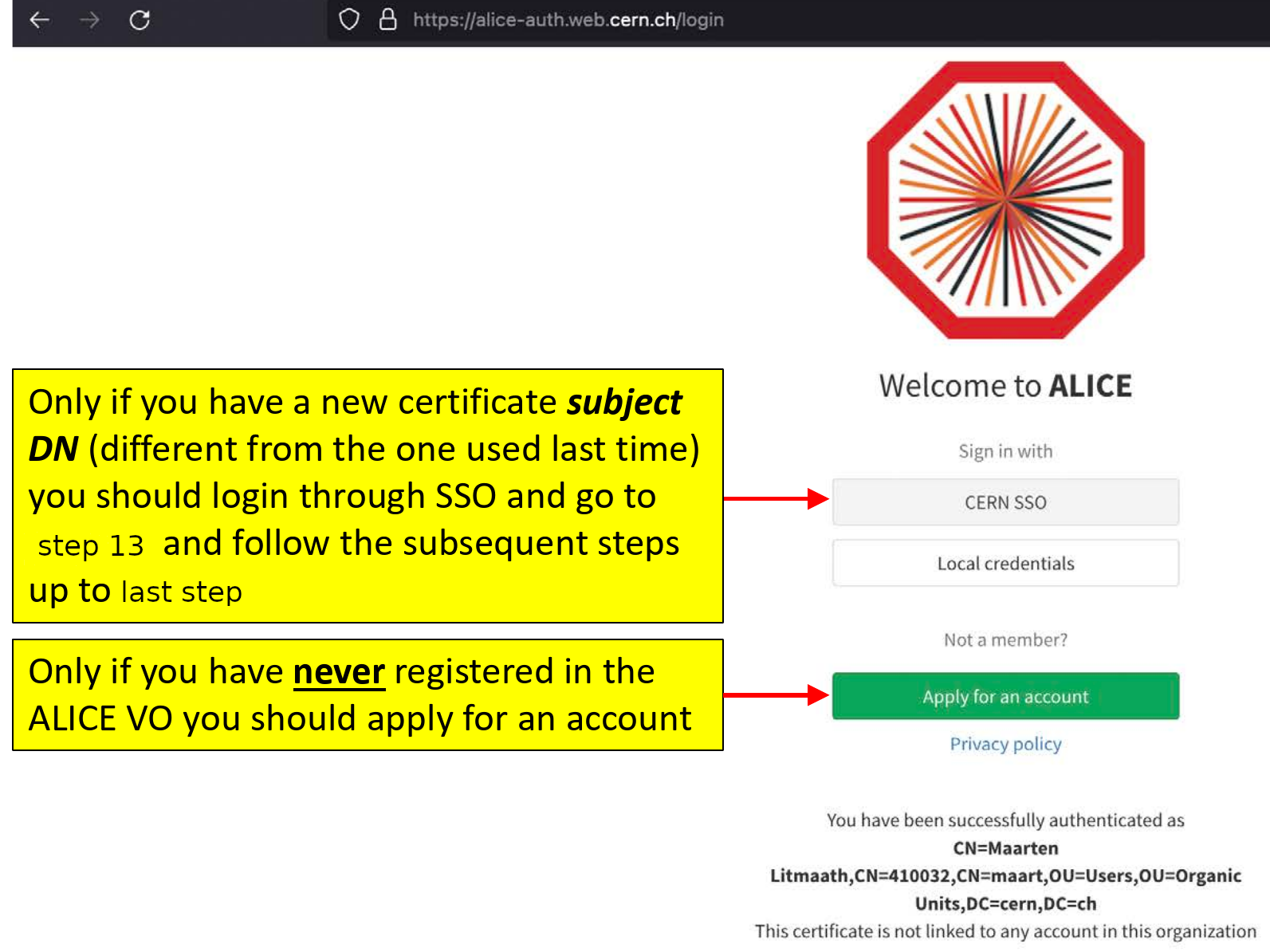This screenshot has width=1270, height=952.
Task: Click the 'CN=Maarten' certificate line
Action: click(x=1005, y=848)
